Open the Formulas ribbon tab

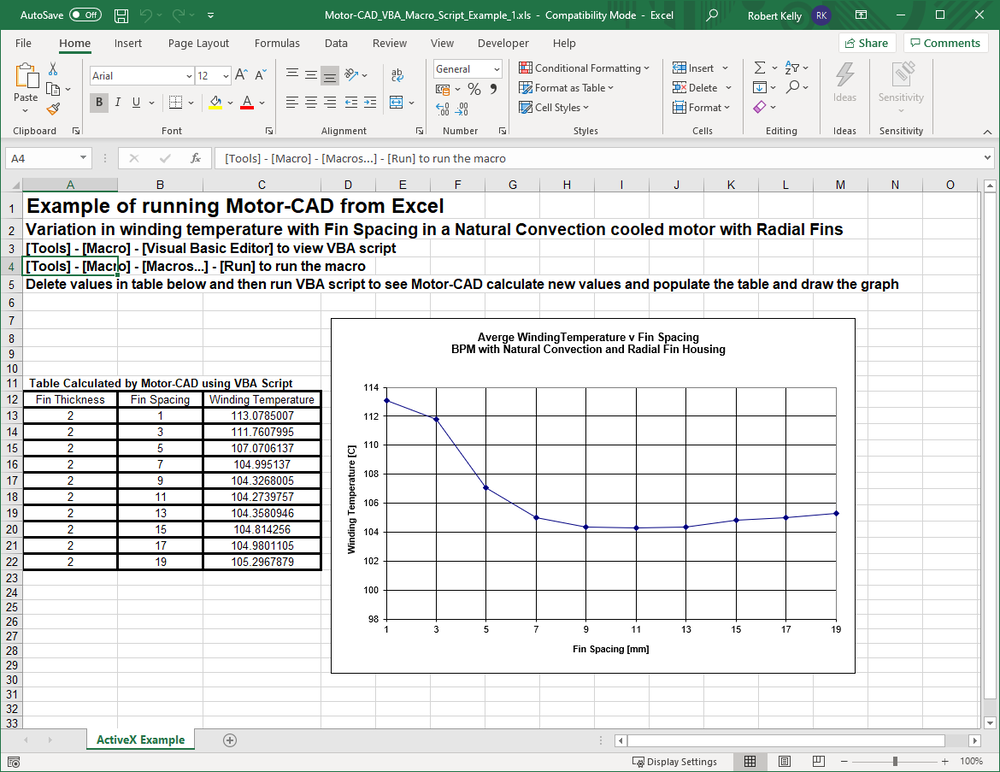point(277,43)
